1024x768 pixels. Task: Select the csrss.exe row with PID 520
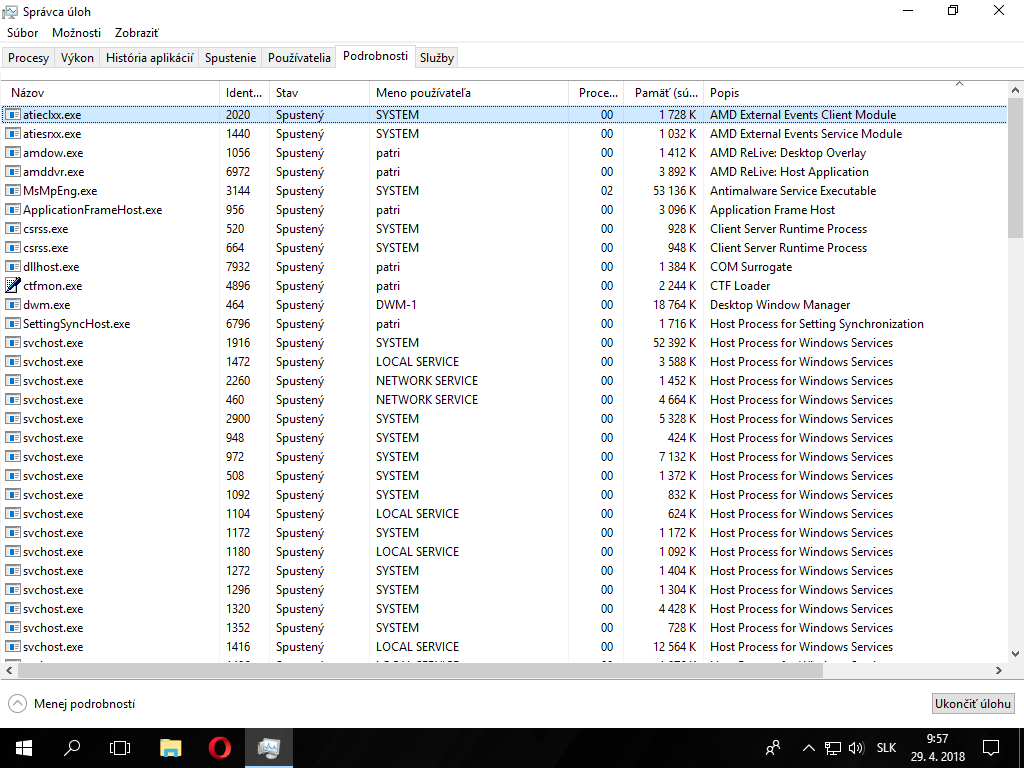(504, 229)
